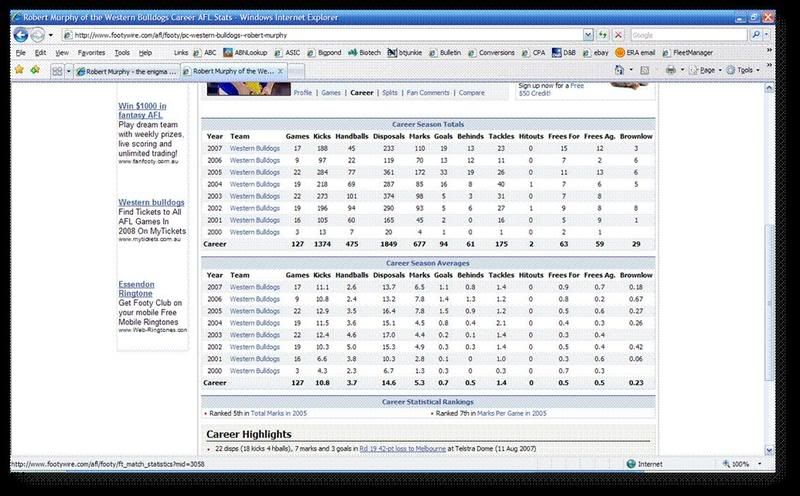Open the Favorites Center star icon

[19, 70]
